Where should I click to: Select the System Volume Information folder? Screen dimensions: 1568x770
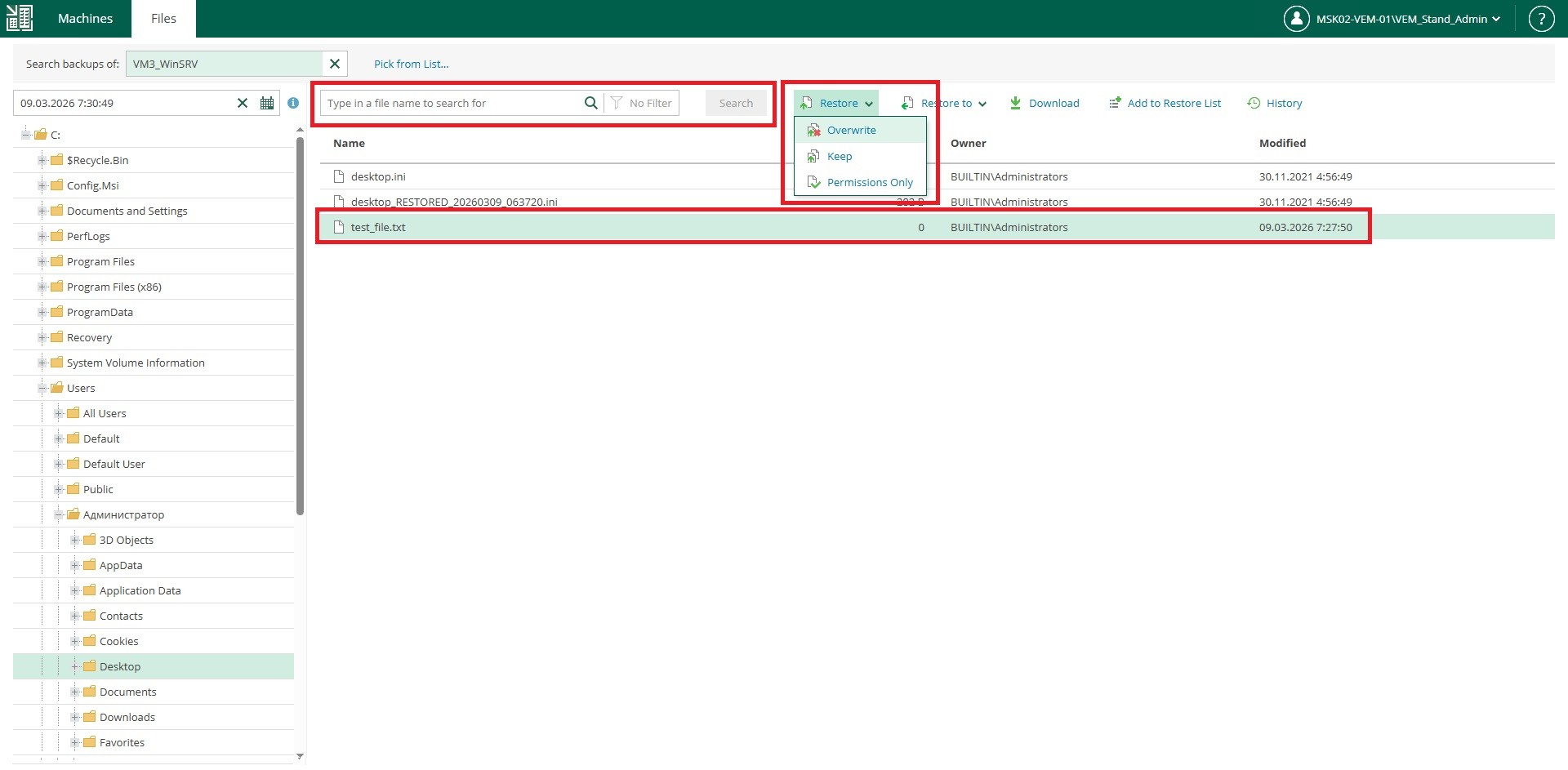coord(136,363)
